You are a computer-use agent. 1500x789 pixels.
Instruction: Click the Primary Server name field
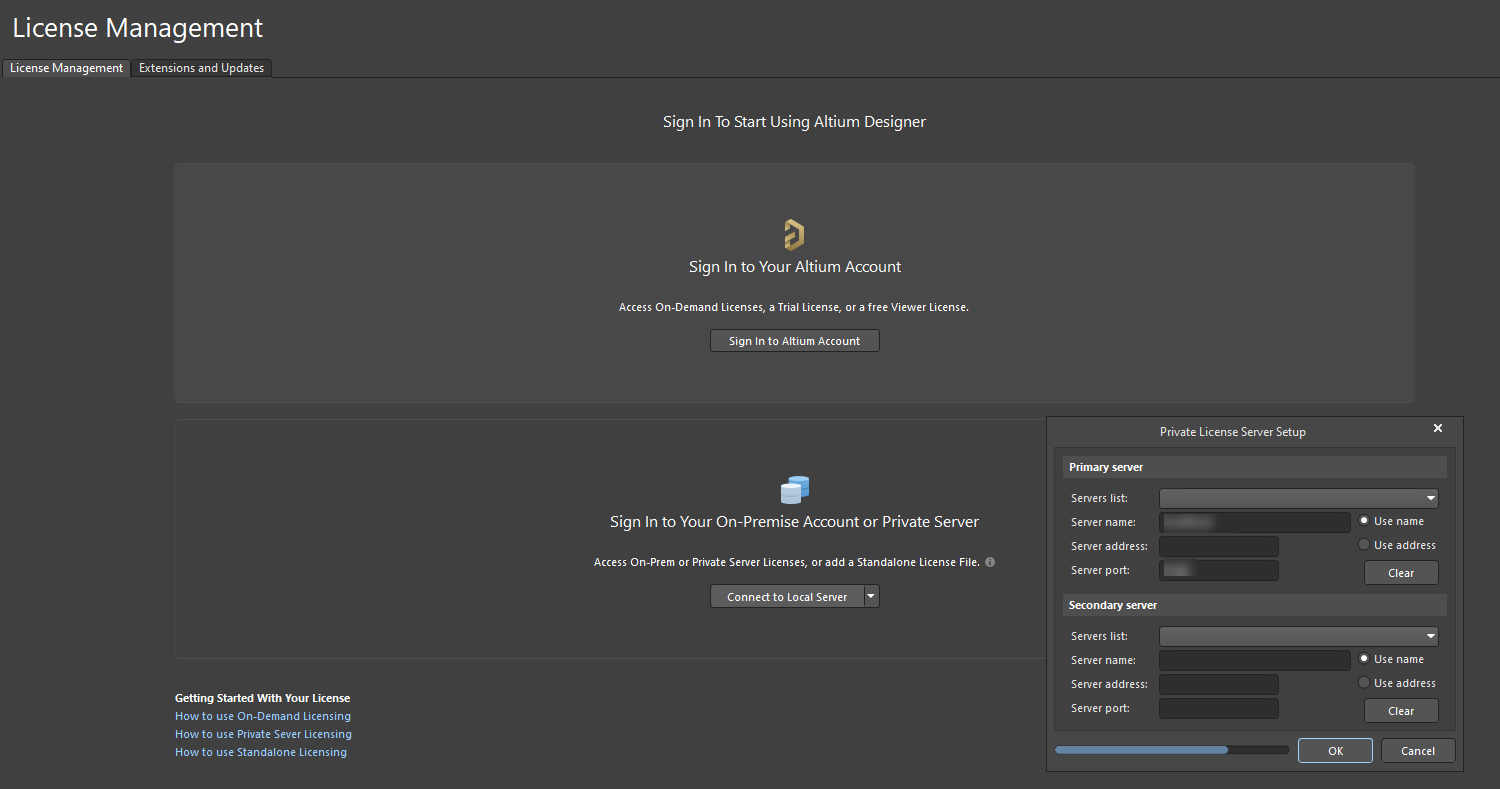pyautogui.click(x=1255, y=522)
